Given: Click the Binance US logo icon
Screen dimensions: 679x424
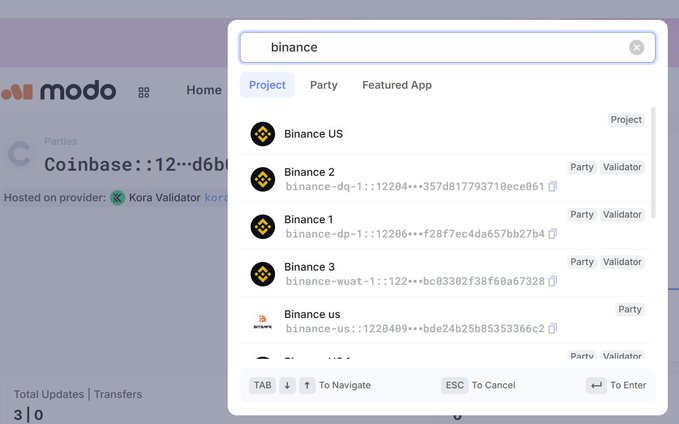Looking at the screenshot, I should [262, 134].
